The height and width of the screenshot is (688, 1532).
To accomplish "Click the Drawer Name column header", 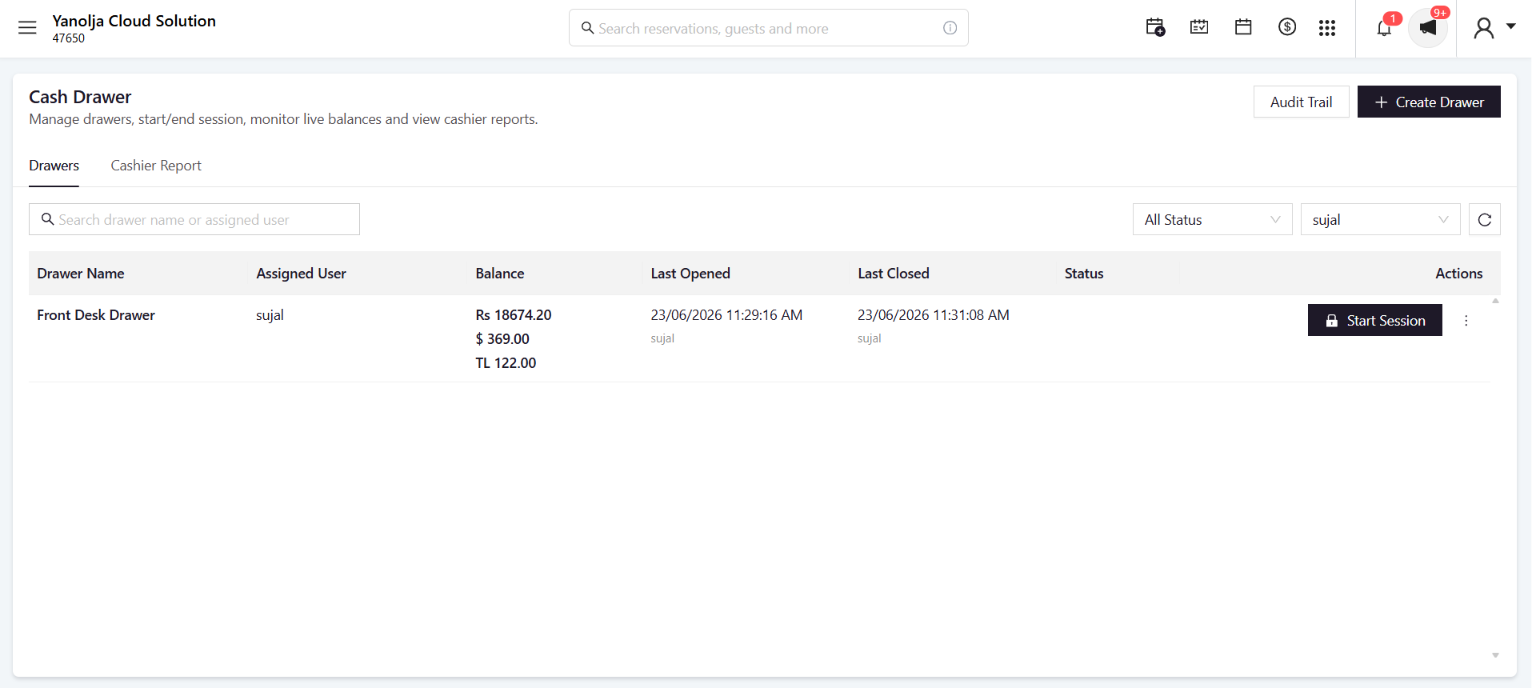I will click(81, 273).
